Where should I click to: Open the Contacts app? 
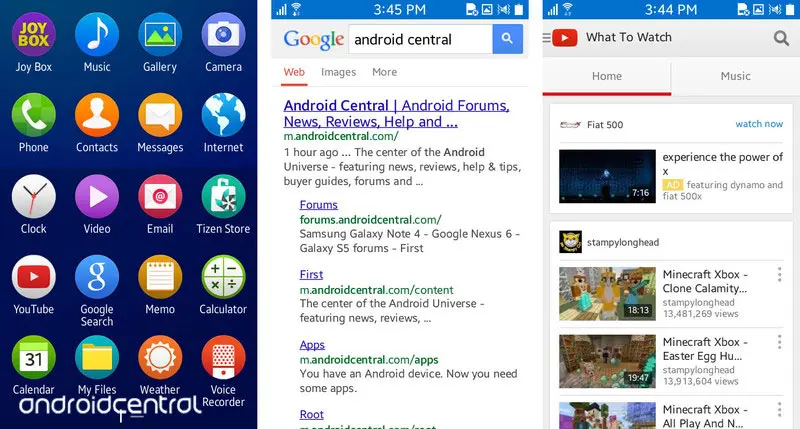coord(97,115)
